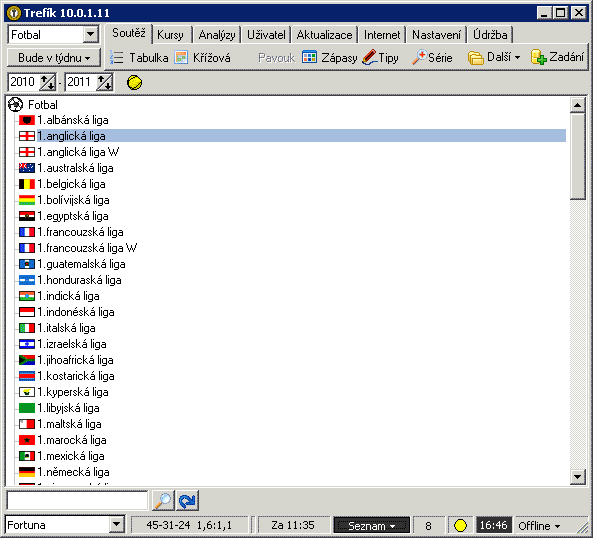Open Tipy with the pencil icon
Viewport: 593px width, 538px height.
(380, 58)
